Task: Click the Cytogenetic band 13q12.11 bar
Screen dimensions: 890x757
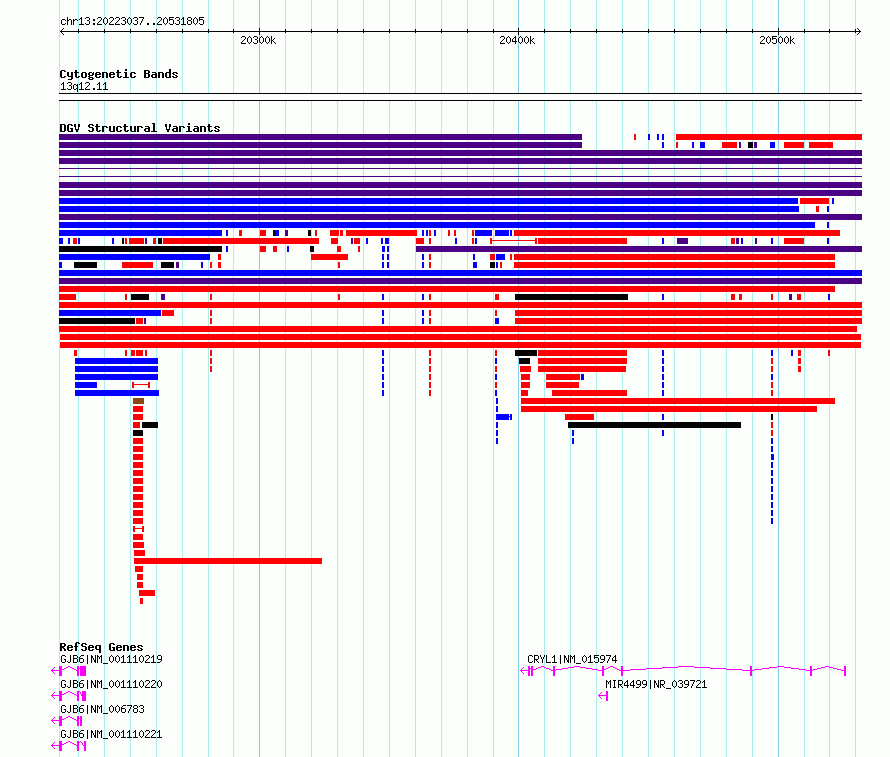Action: [460, 97]
